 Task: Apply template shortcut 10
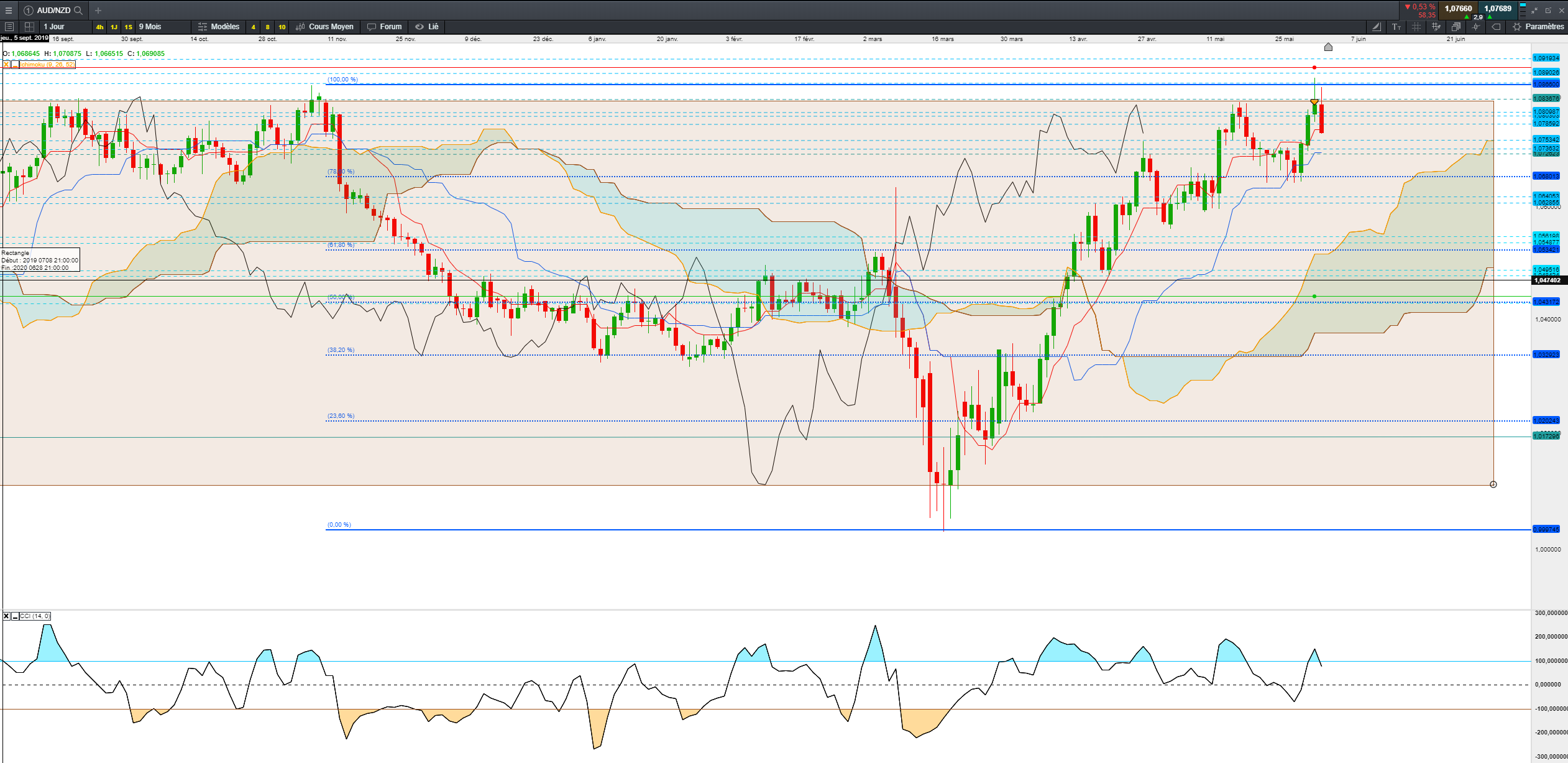click(282, 27)
